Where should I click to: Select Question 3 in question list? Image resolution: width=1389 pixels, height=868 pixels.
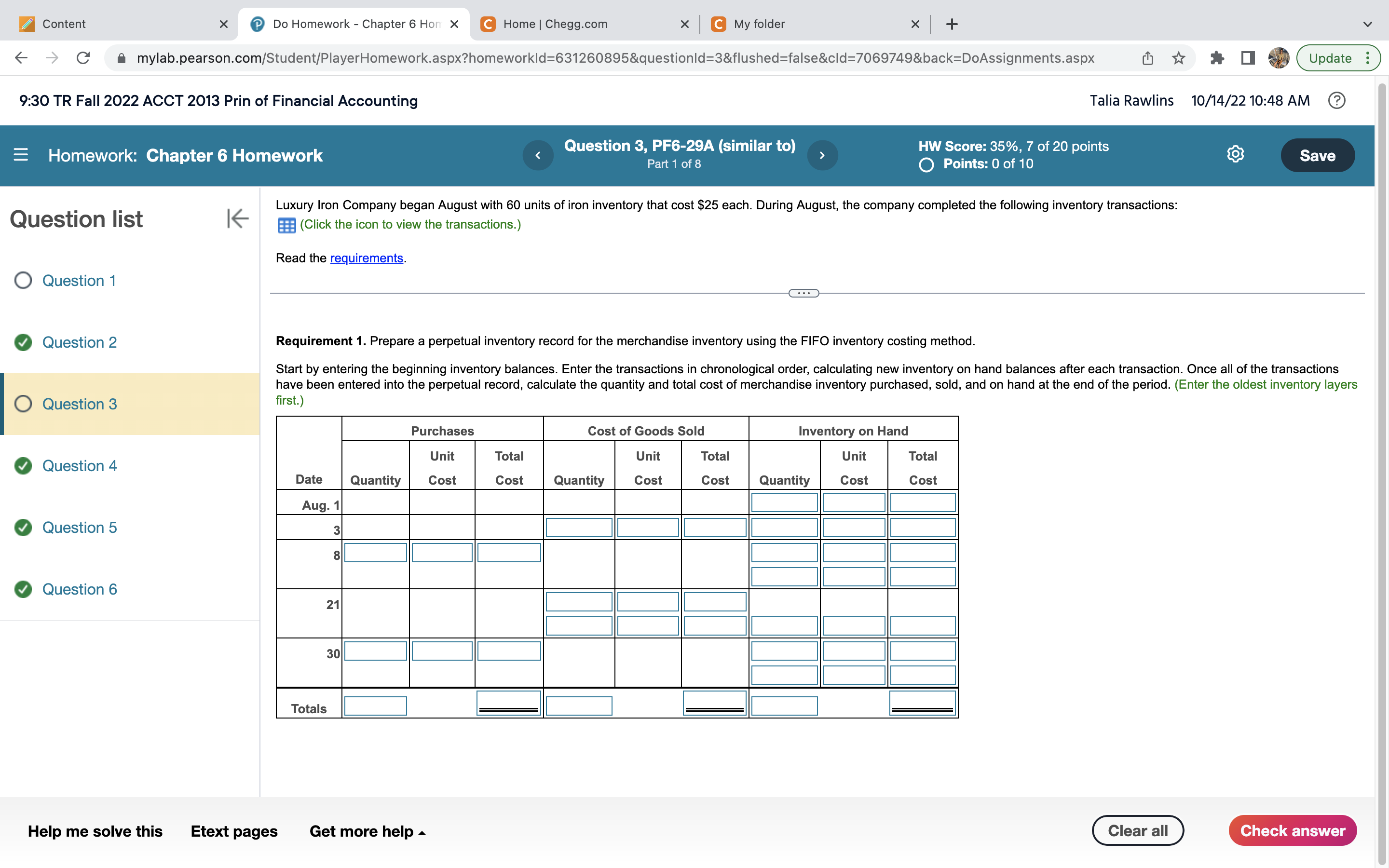tap(80, 404)
